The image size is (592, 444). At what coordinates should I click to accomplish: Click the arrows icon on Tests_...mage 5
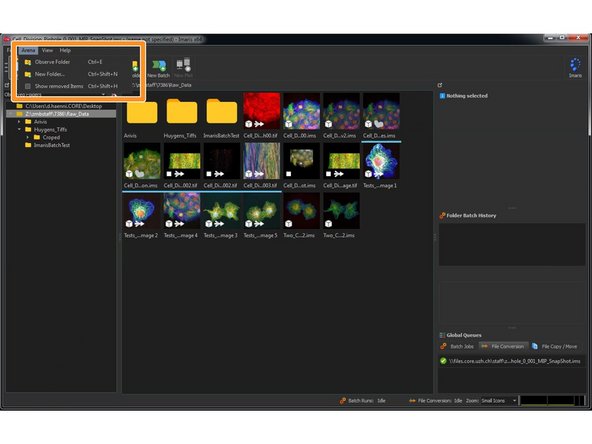(x=259, y=224)
